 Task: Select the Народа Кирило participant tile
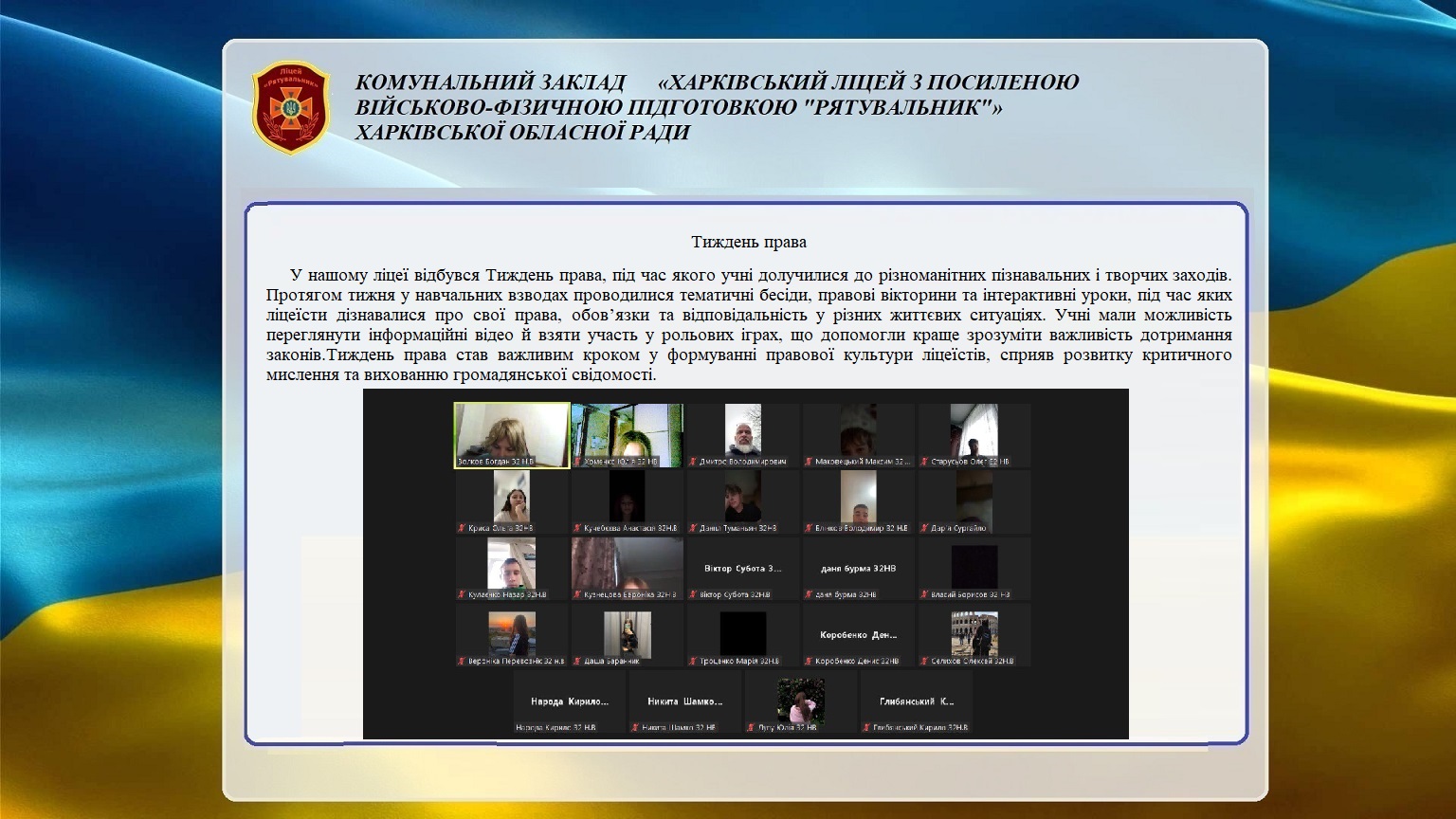click(x=569, y=701)
